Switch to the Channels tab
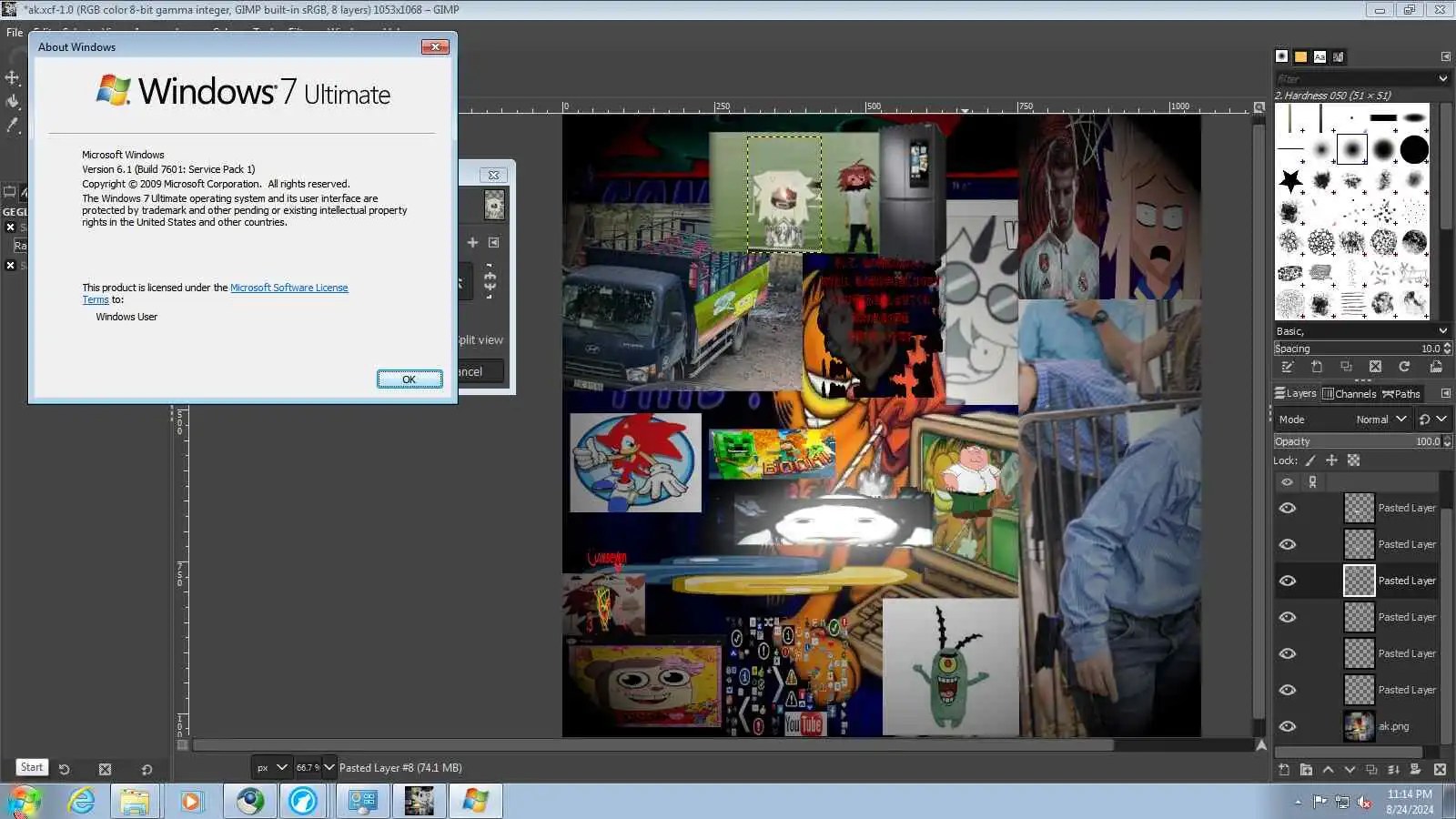 point(1350,394)
